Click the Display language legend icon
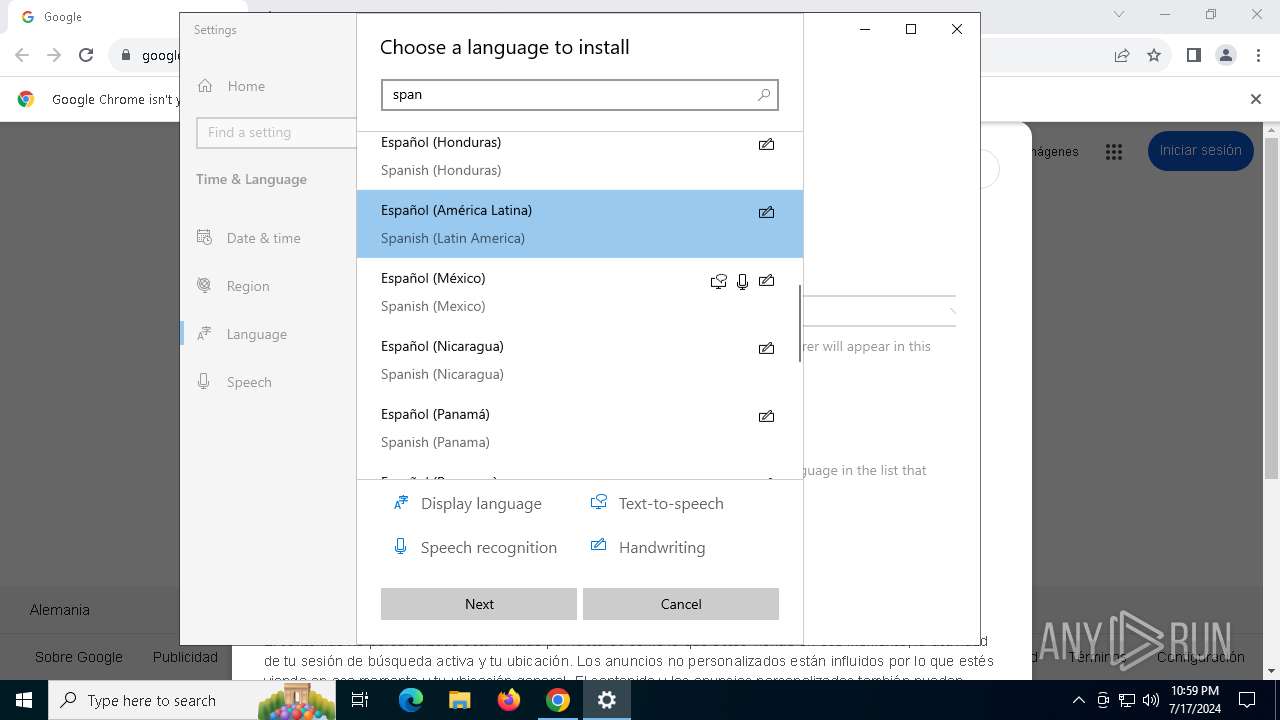 [x=401, y=503]
